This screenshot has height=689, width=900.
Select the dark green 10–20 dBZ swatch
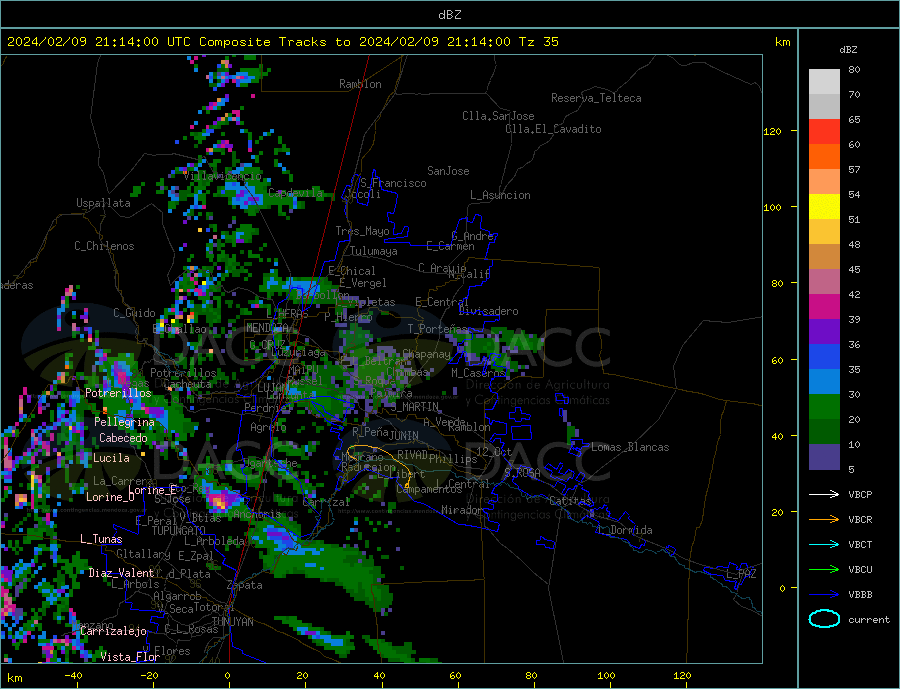tap(824, 432)
